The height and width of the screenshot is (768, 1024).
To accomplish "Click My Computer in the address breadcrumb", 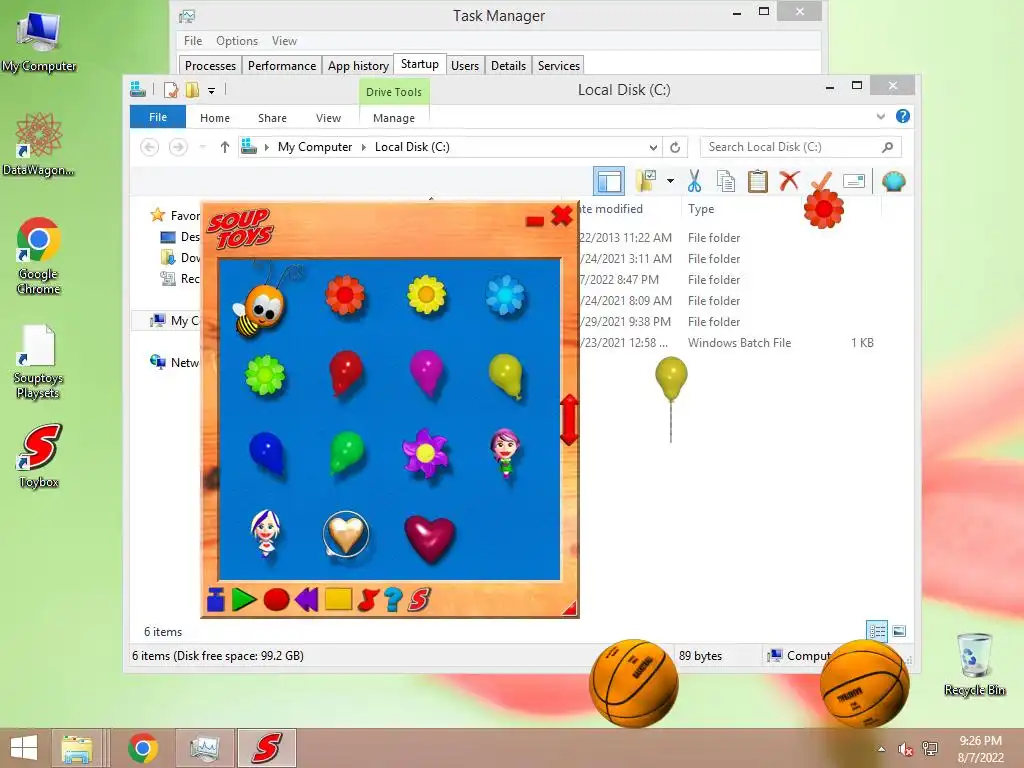I will click(315, 147).
